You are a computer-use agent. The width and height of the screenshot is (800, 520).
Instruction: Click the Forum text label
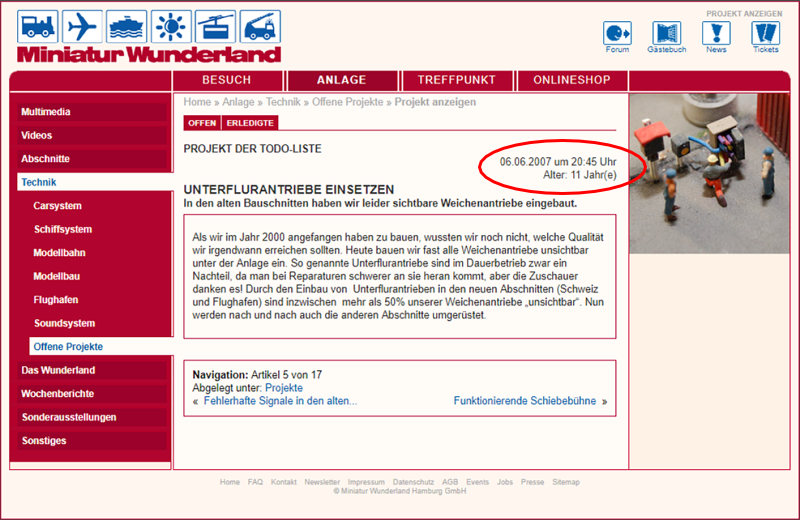click(617, 49)
